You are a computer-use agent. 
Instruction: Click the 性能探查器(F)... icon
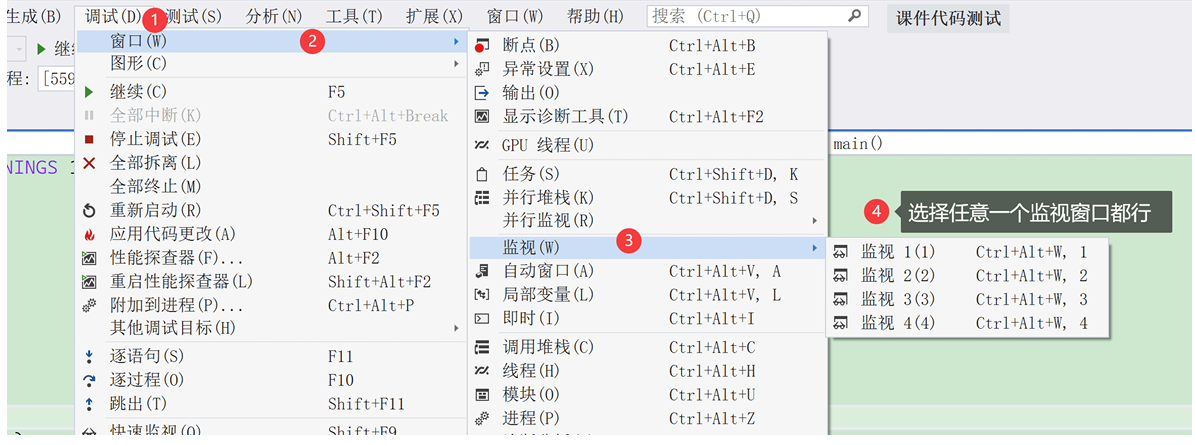tap(89, 258)
